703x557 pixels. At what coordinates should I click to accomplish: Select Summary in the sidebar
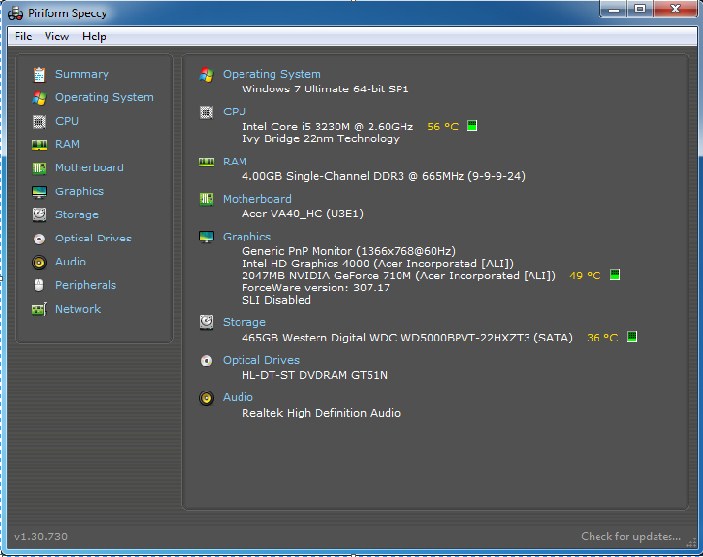click(x=82, y=74)
